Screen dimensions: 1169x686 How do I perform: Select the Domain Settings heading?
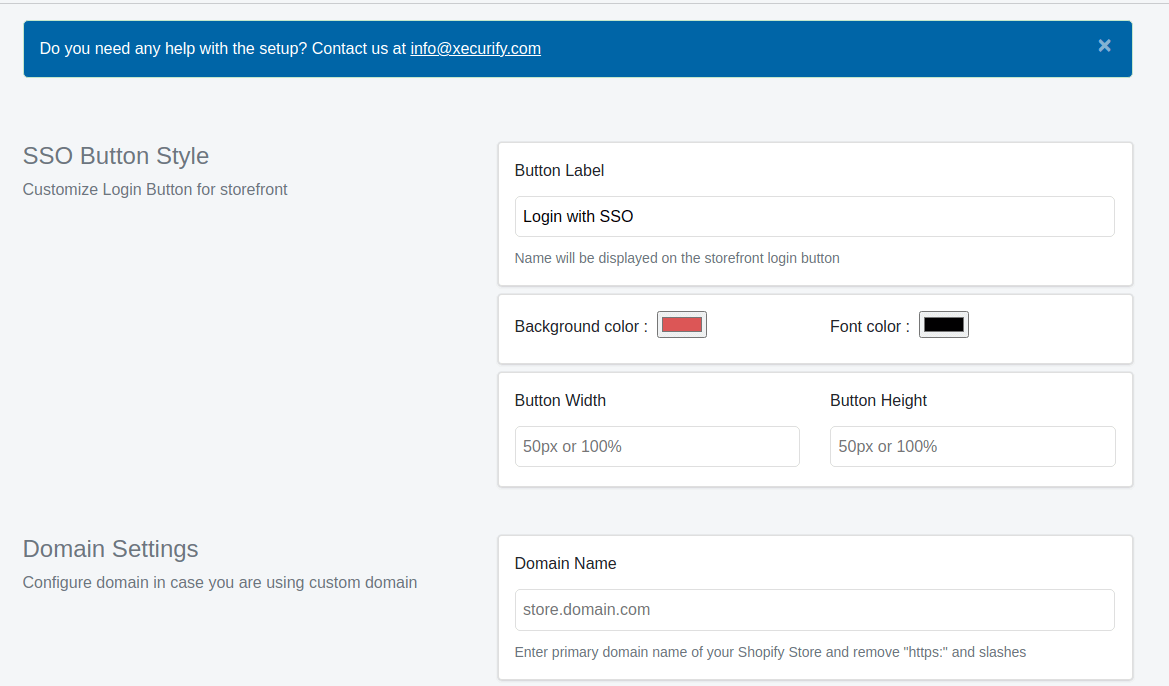[x=110, y=549]
